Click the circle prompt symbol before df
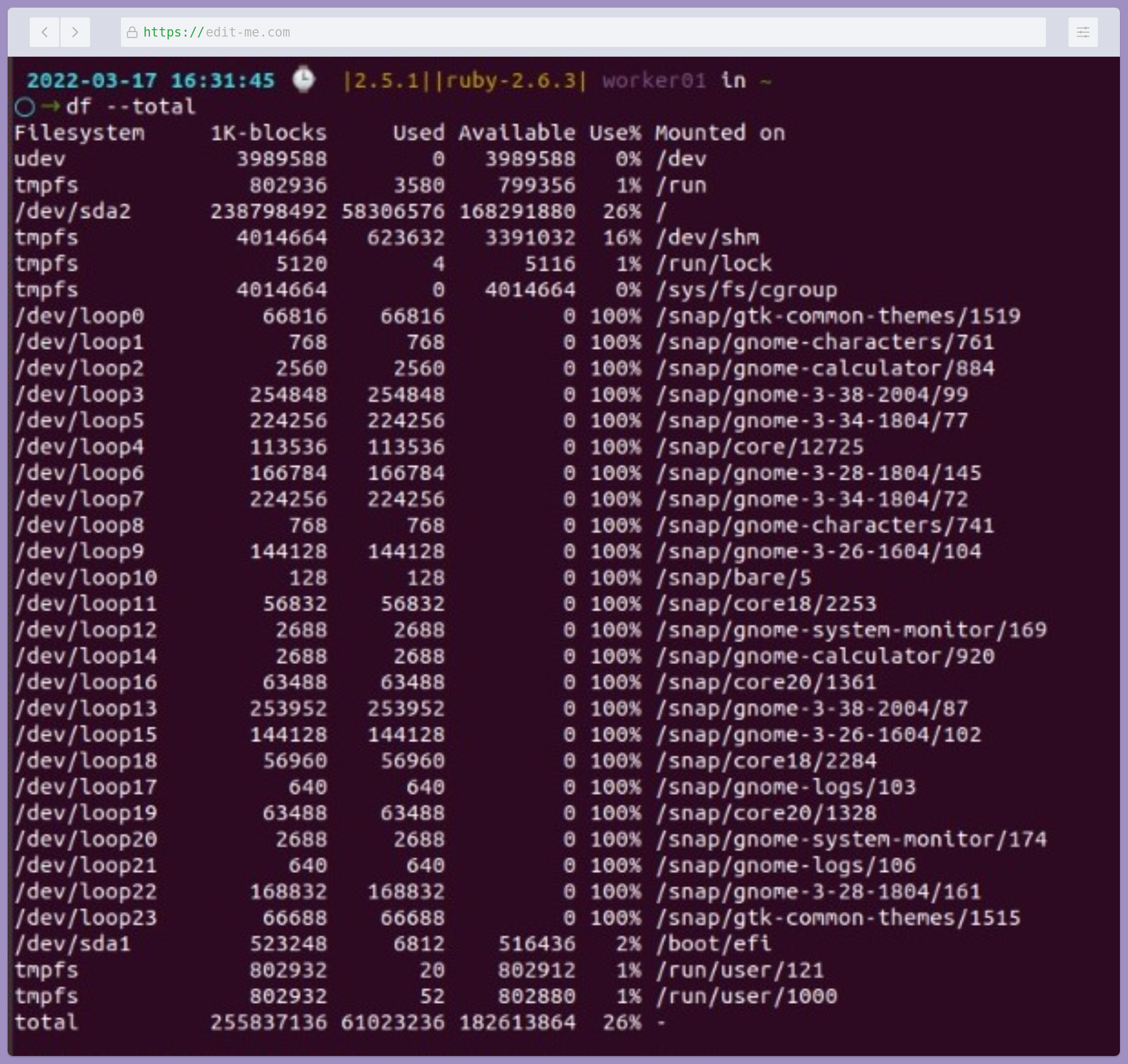 (25, 107)
